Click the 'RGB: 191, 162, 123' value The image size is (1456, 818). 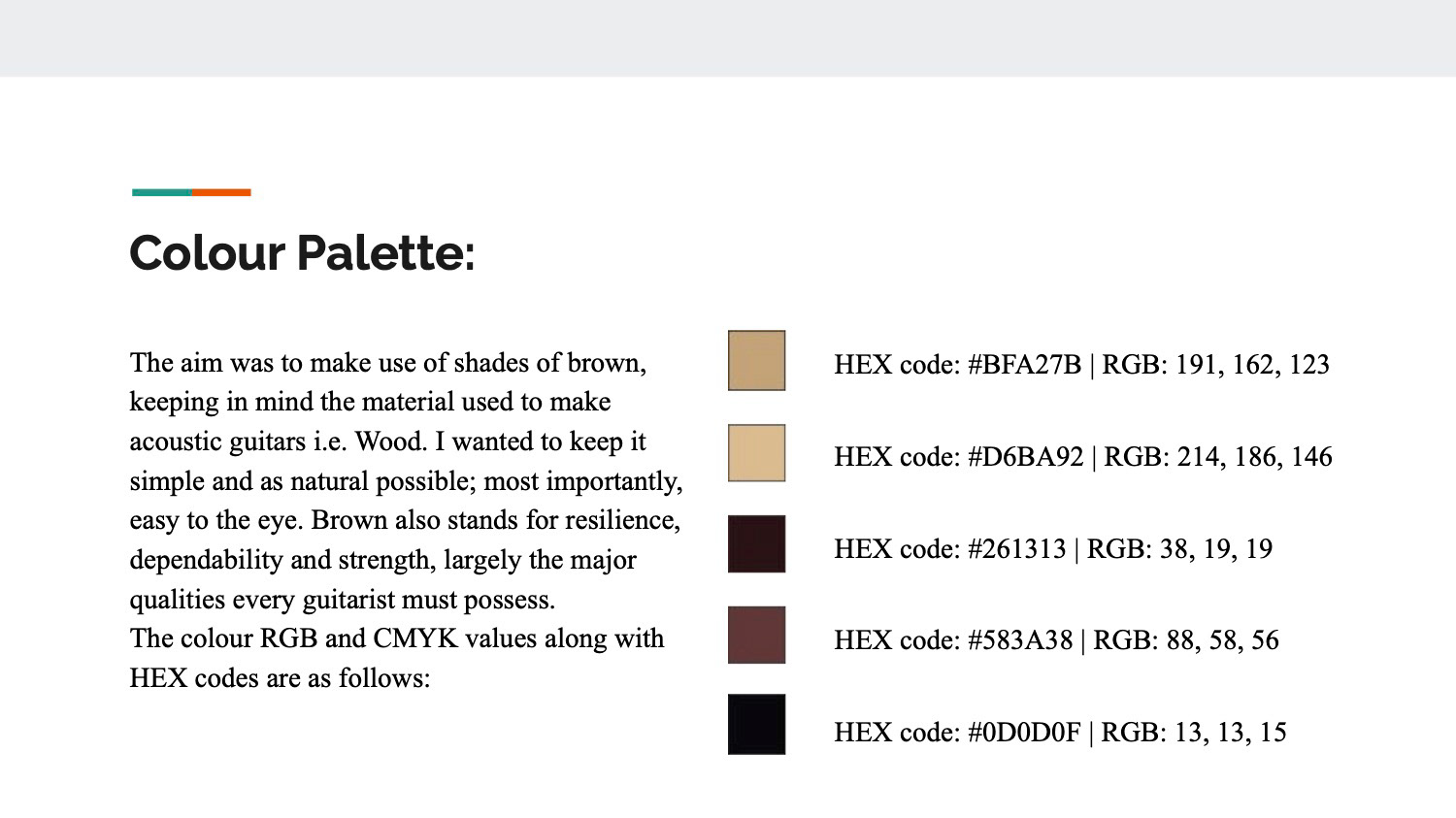click(1215, 365)
